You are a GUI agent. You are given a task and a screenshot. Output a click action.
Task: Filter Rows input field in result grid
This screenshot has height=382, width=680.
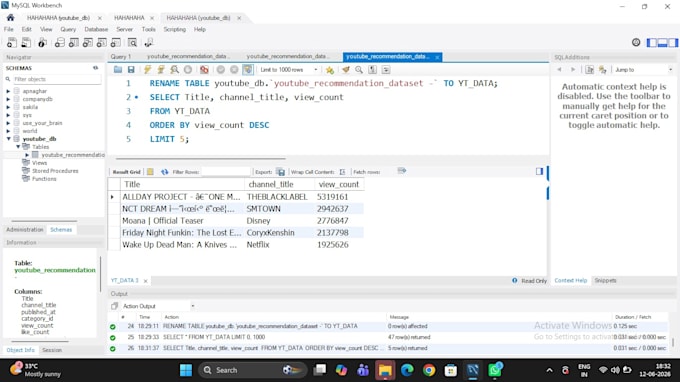pyautogui.click(x=226, y=172)
